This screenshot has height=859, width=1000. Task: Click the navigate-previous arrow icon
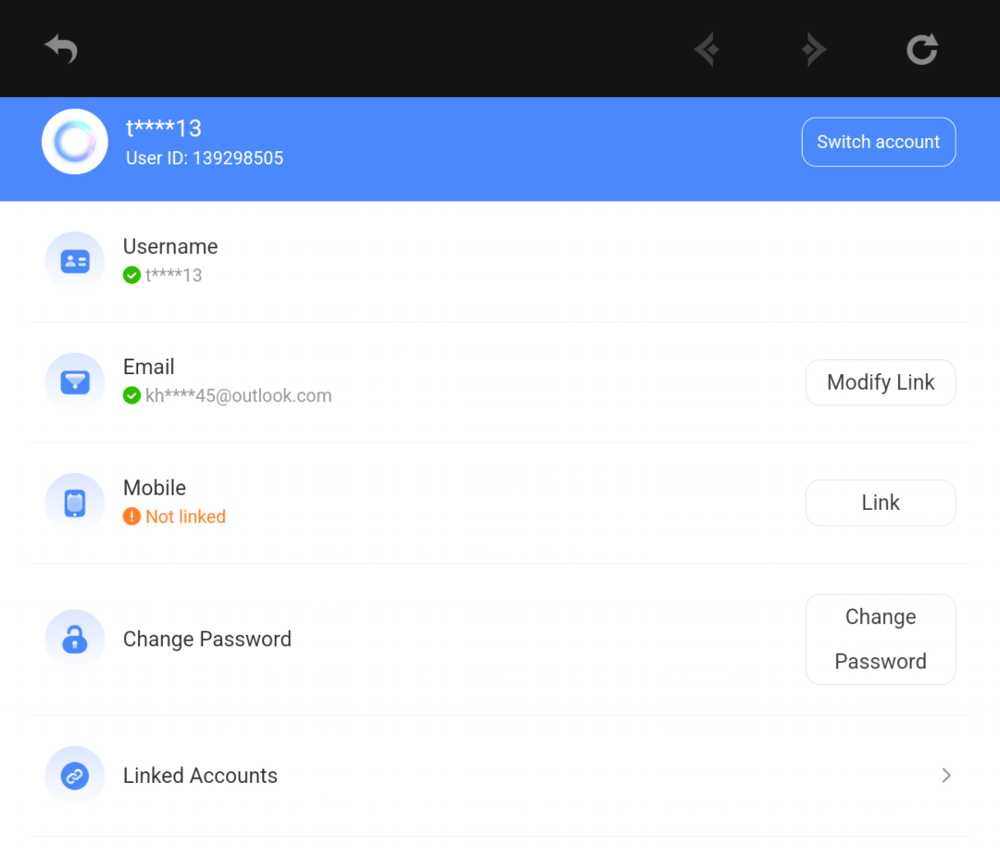pos(707,49)
